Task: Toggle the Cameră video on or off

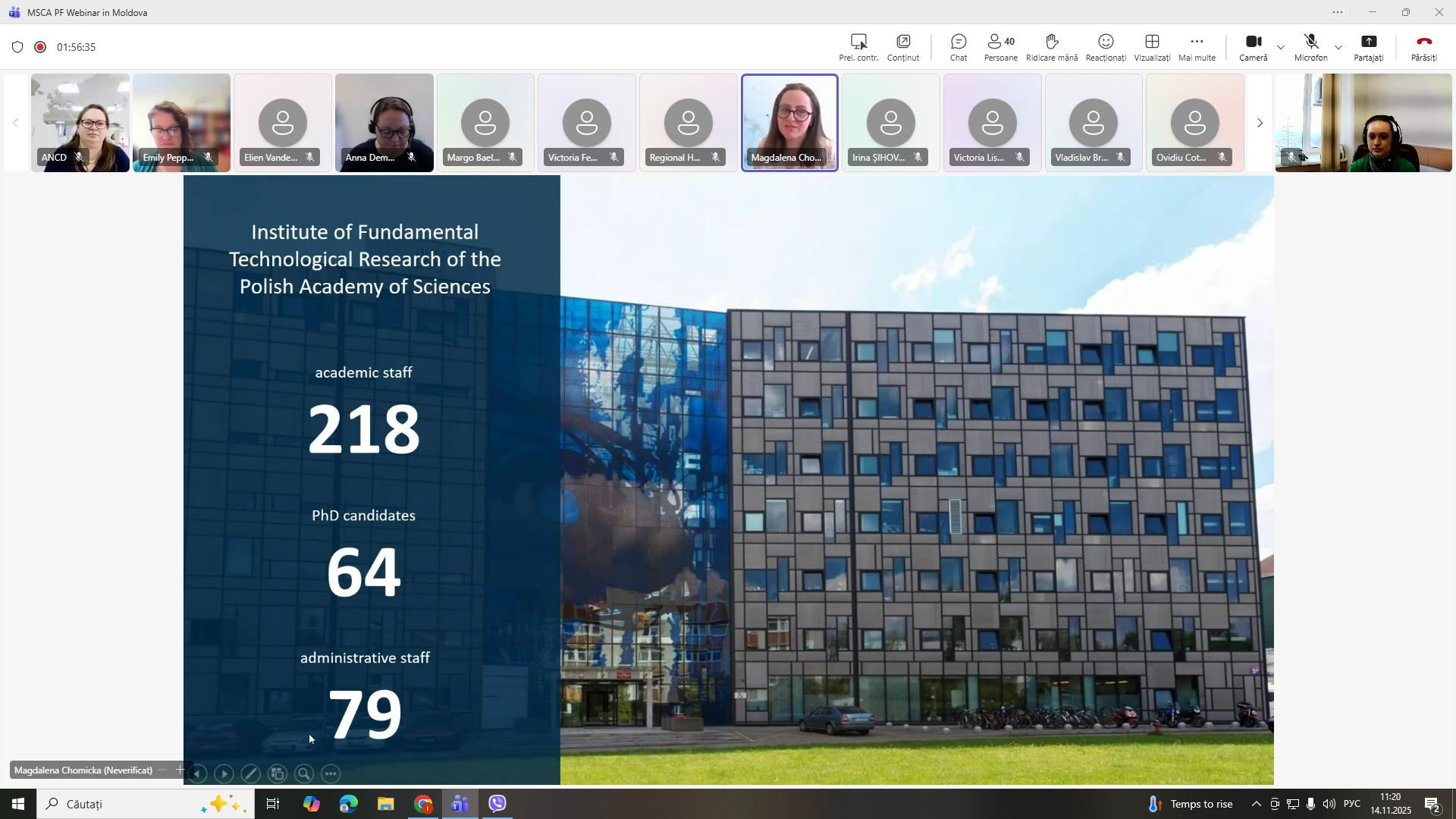Action: [1253, 48]
